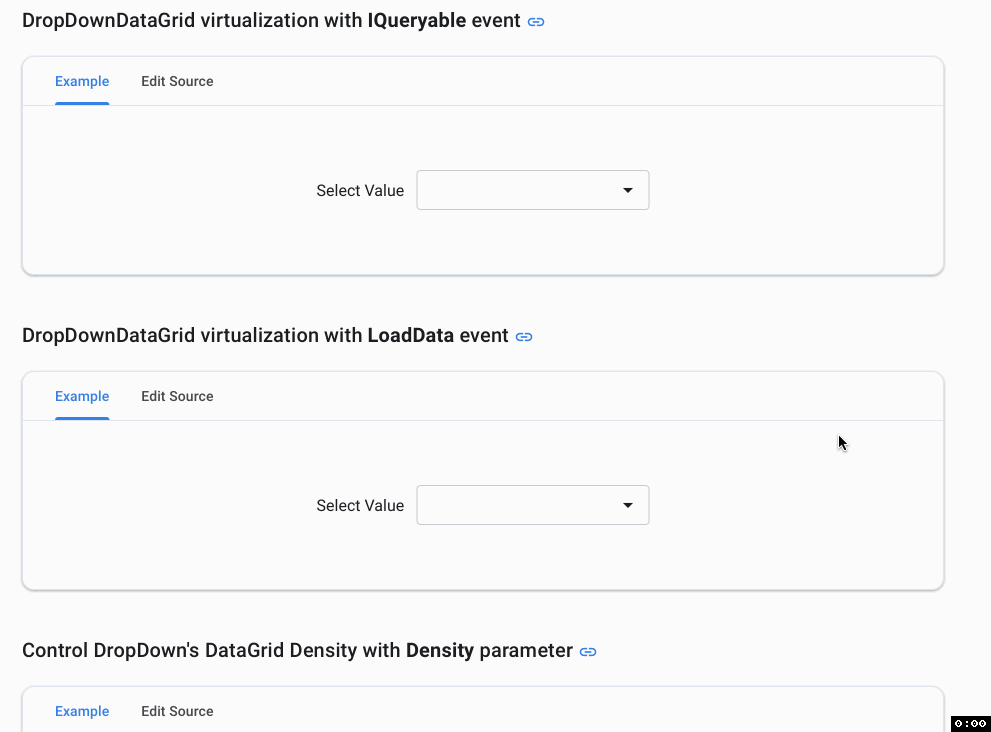The image size is (991, 732).
Task: Click the anchor link icon beside the IQueryable heading
Action: pyautogui.click(x=536, y=20)
